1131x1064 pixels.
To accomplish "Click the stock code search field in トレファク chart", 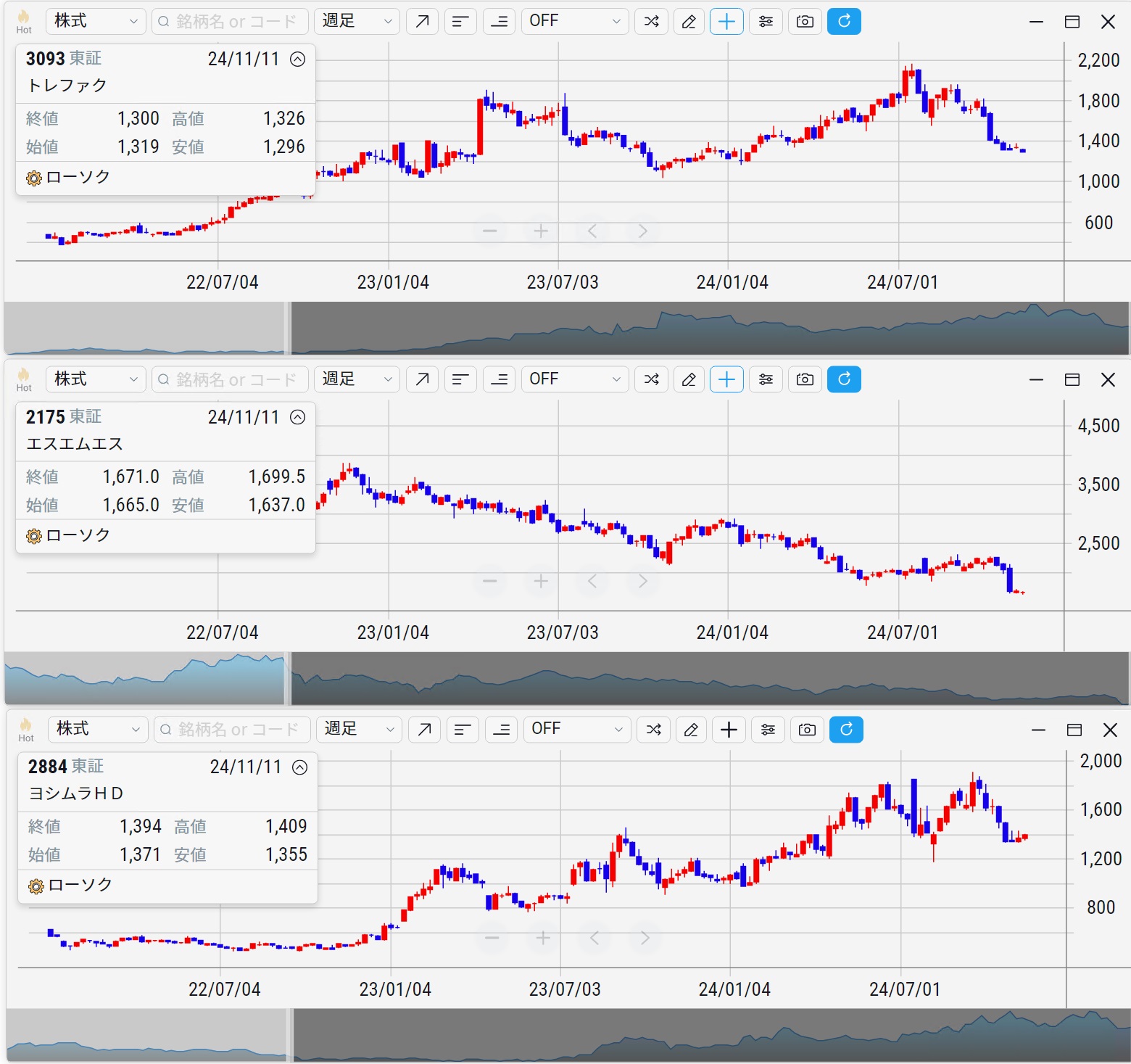I will click(x=230, y=21).
